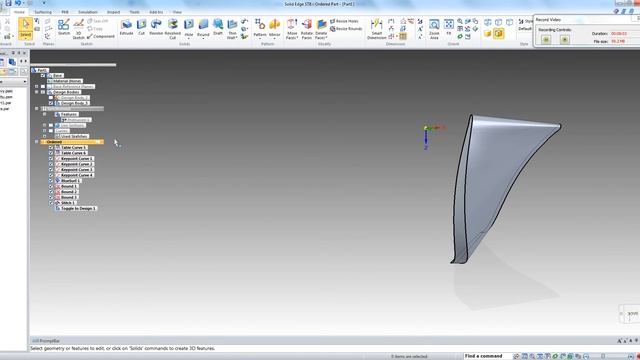640x360 pixels.
Task: Choose the Revolved Cut command
Action: [x=173, y=29]
